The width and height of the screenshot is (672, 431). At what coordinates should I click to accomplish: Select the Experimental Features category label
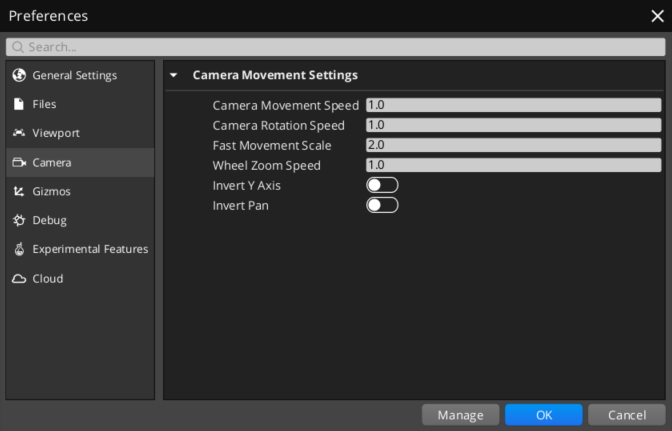click(x=90, y=249)
